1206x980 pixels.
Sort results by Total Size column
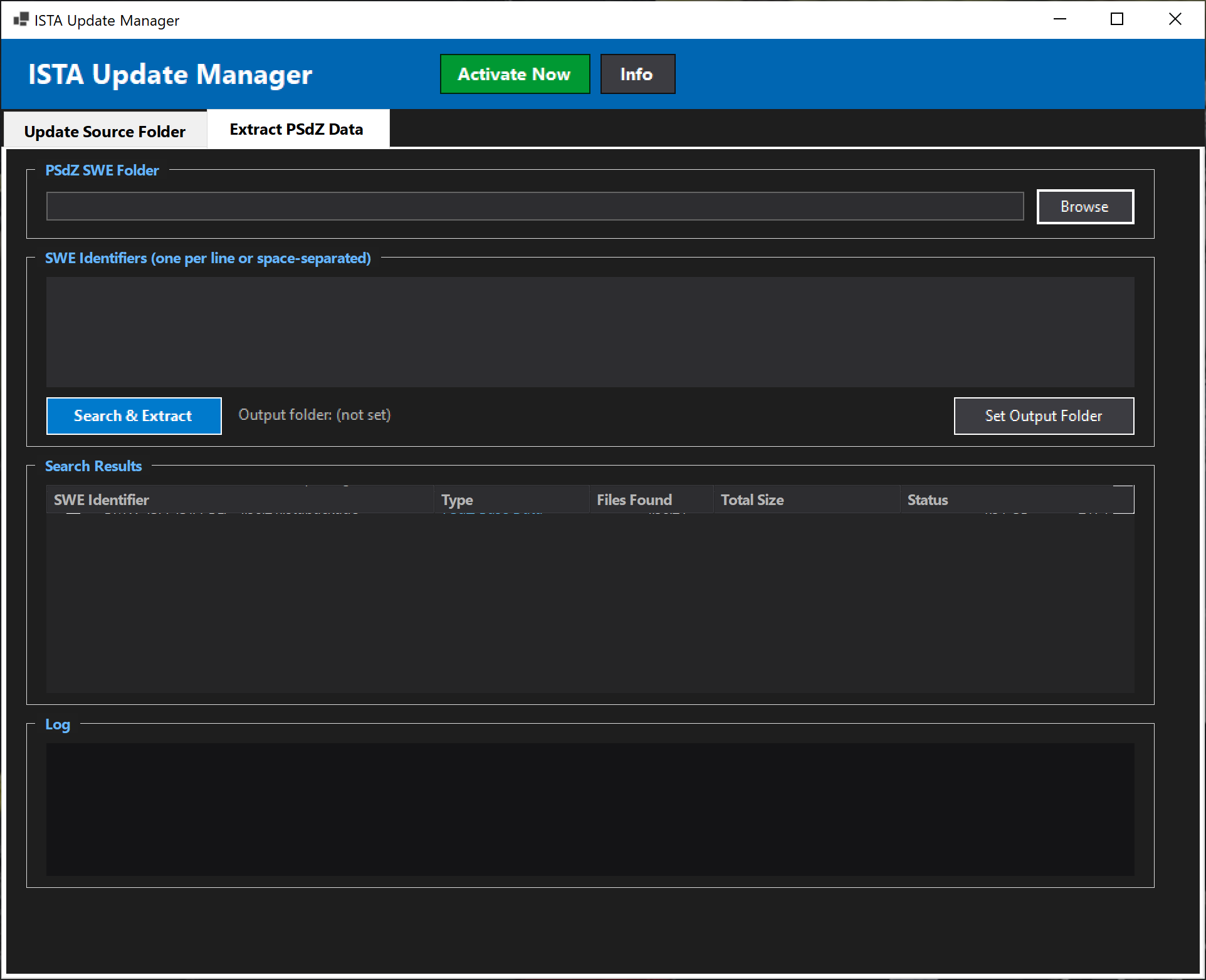(x=752, y=499)
